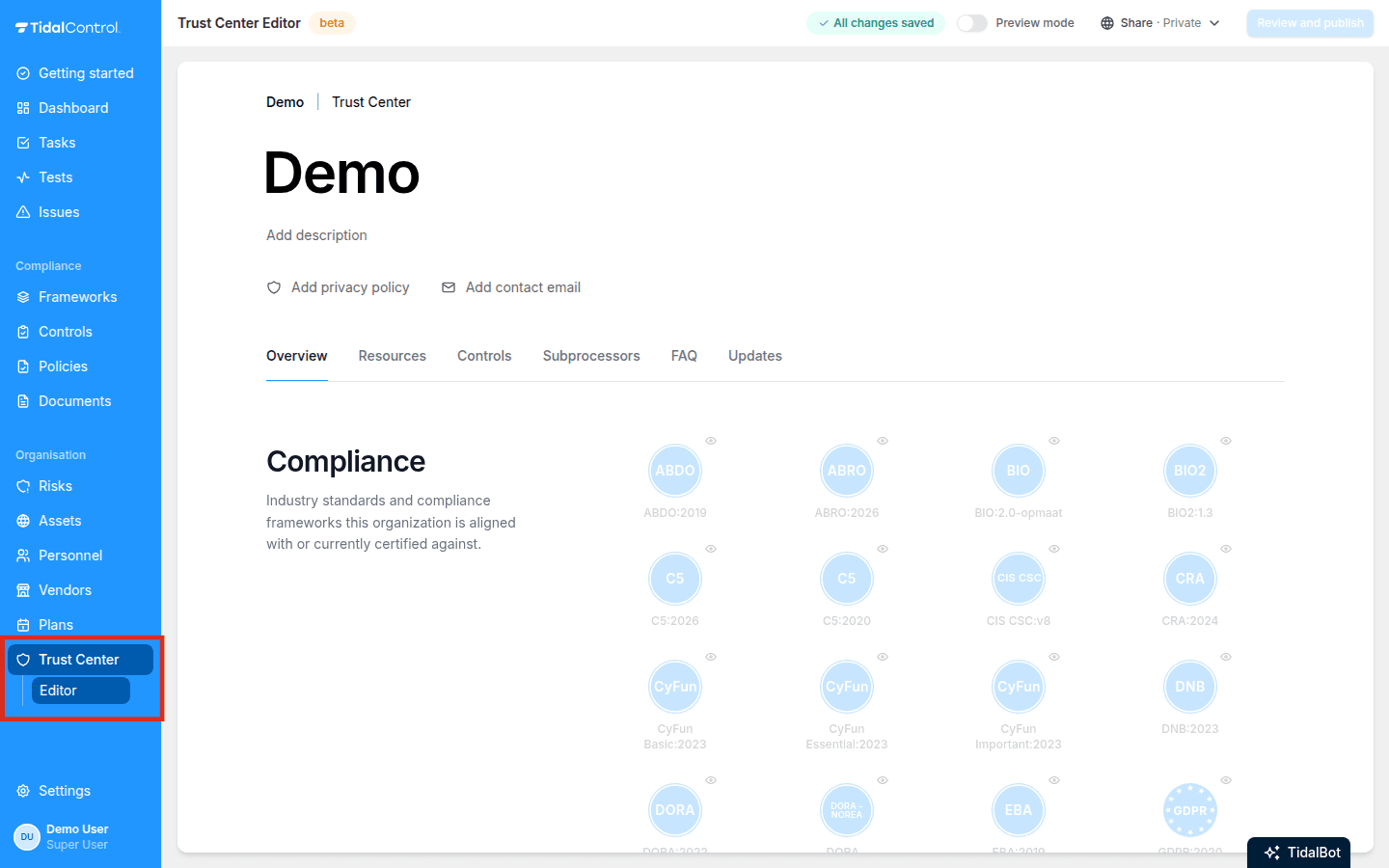Switch to the Updates tab
Screen dimensions: 1389x868
[755, 356]
